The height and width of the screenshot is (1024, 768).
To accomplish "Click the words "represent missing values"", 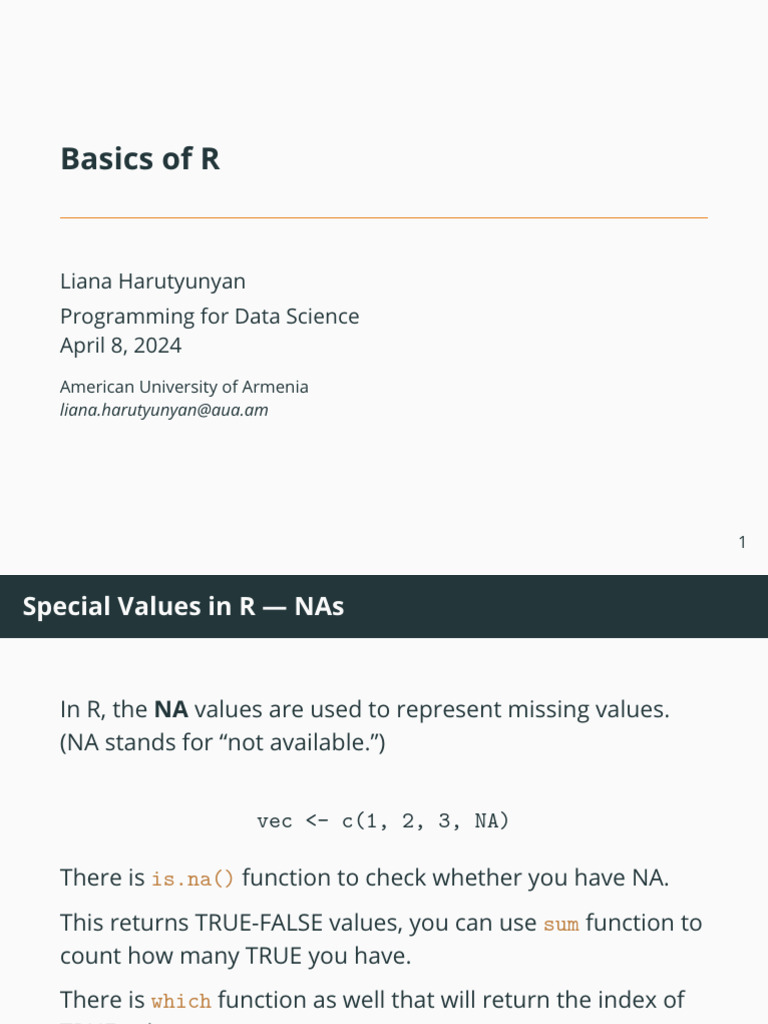I will pos(532,710).
